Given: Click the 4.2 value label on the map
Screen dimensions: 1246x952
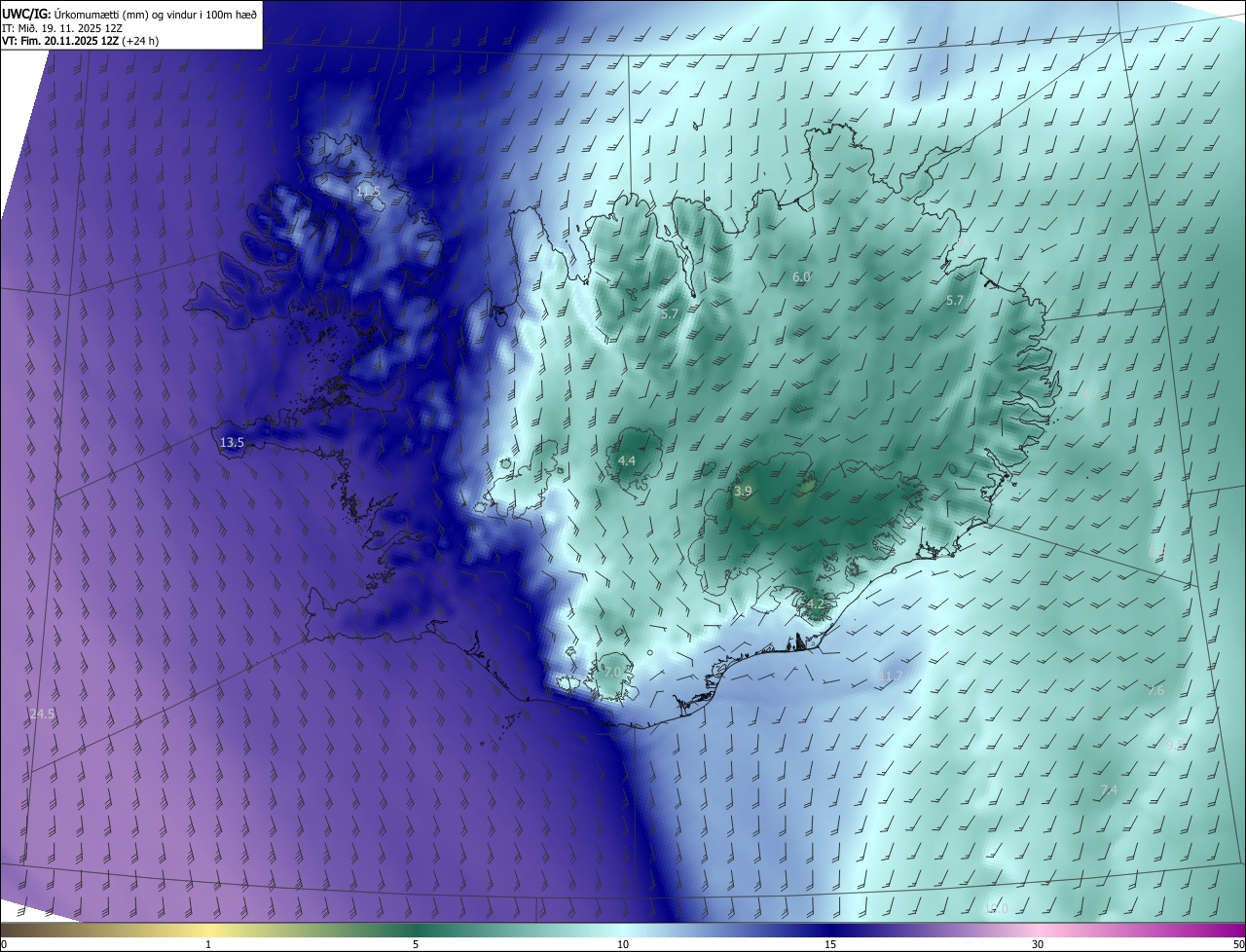Looking at the screenshot, I should tap(815, 604).
